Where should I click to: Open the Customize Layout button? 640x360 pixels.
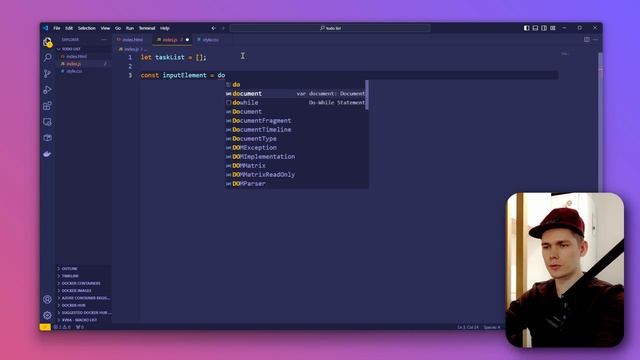pos(553,28)
